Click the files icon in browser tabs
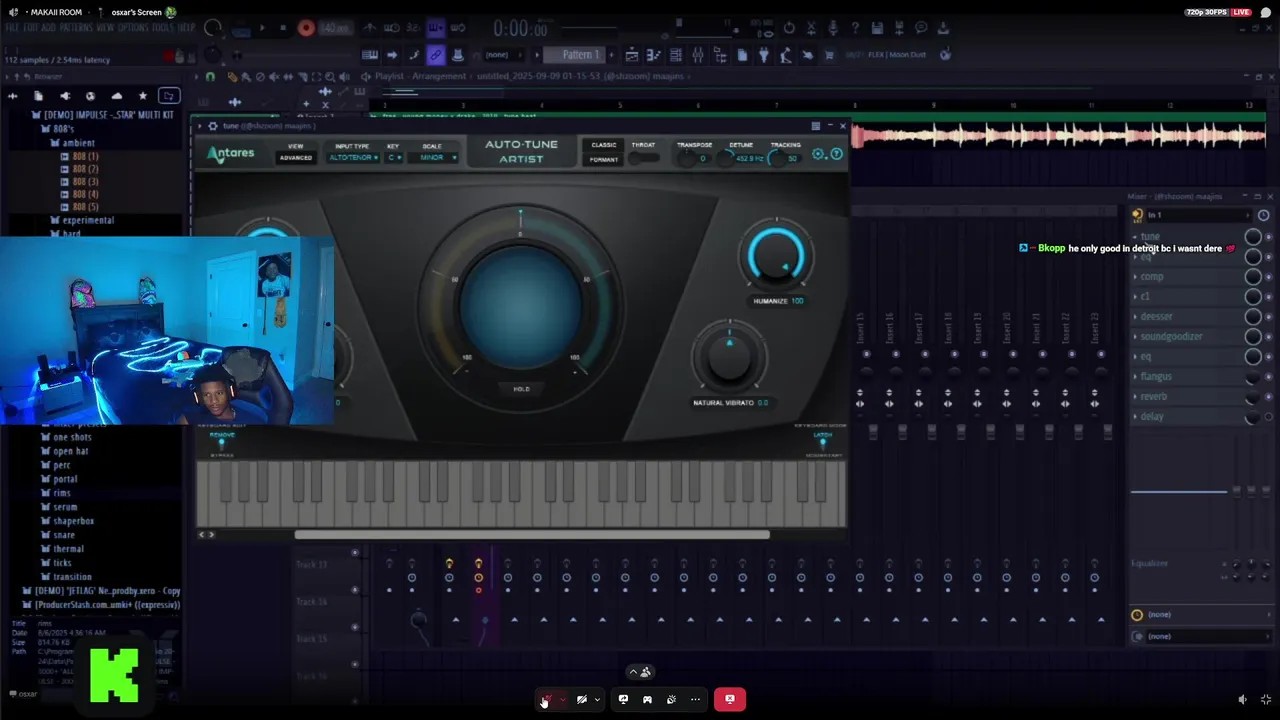The height and width of the screenshot is (720, 1280). pyautogui.click(x=38, y=96)
